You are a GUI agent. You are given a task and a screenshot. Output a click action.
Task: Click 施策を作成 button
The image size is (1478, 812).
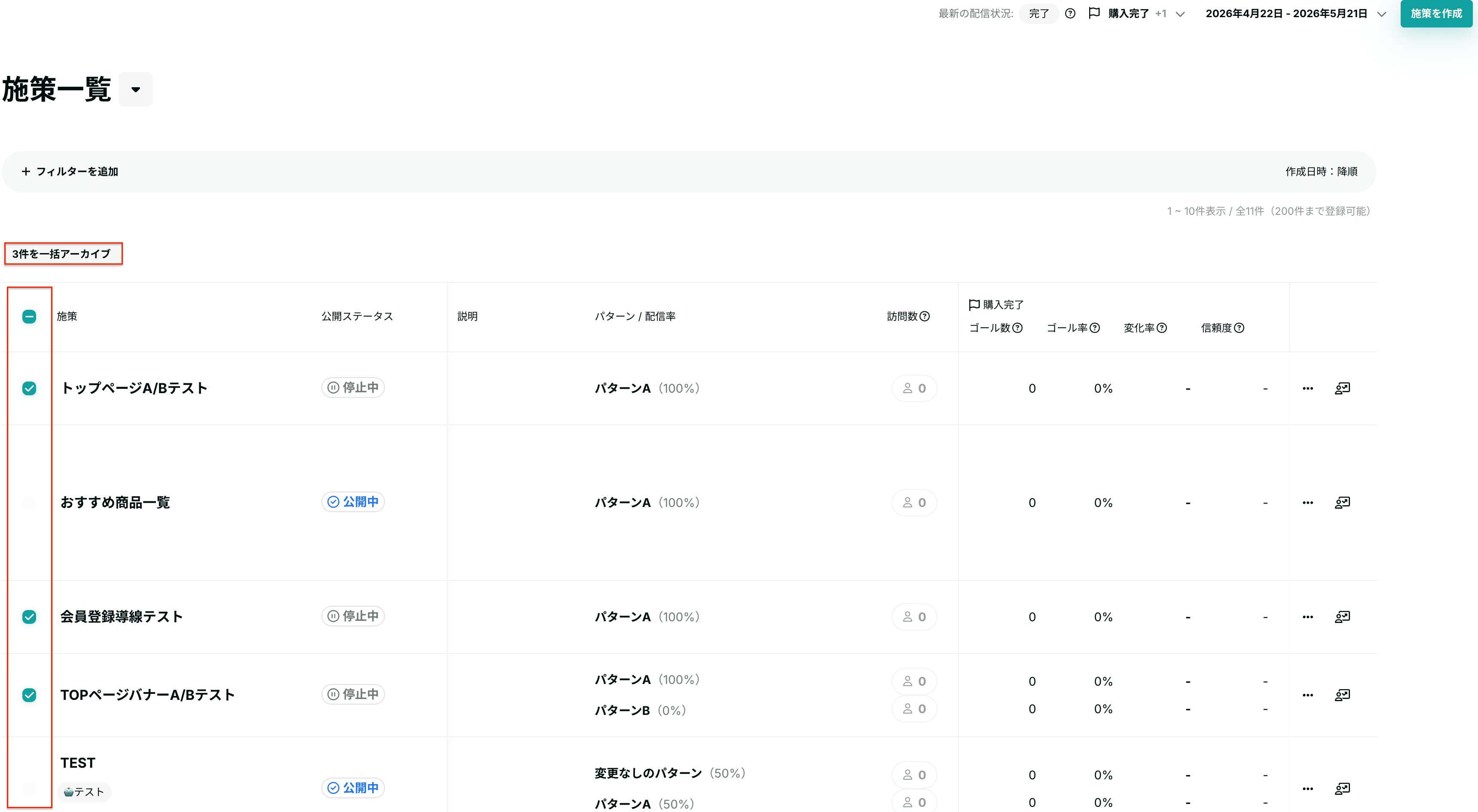coord(1436,13)
